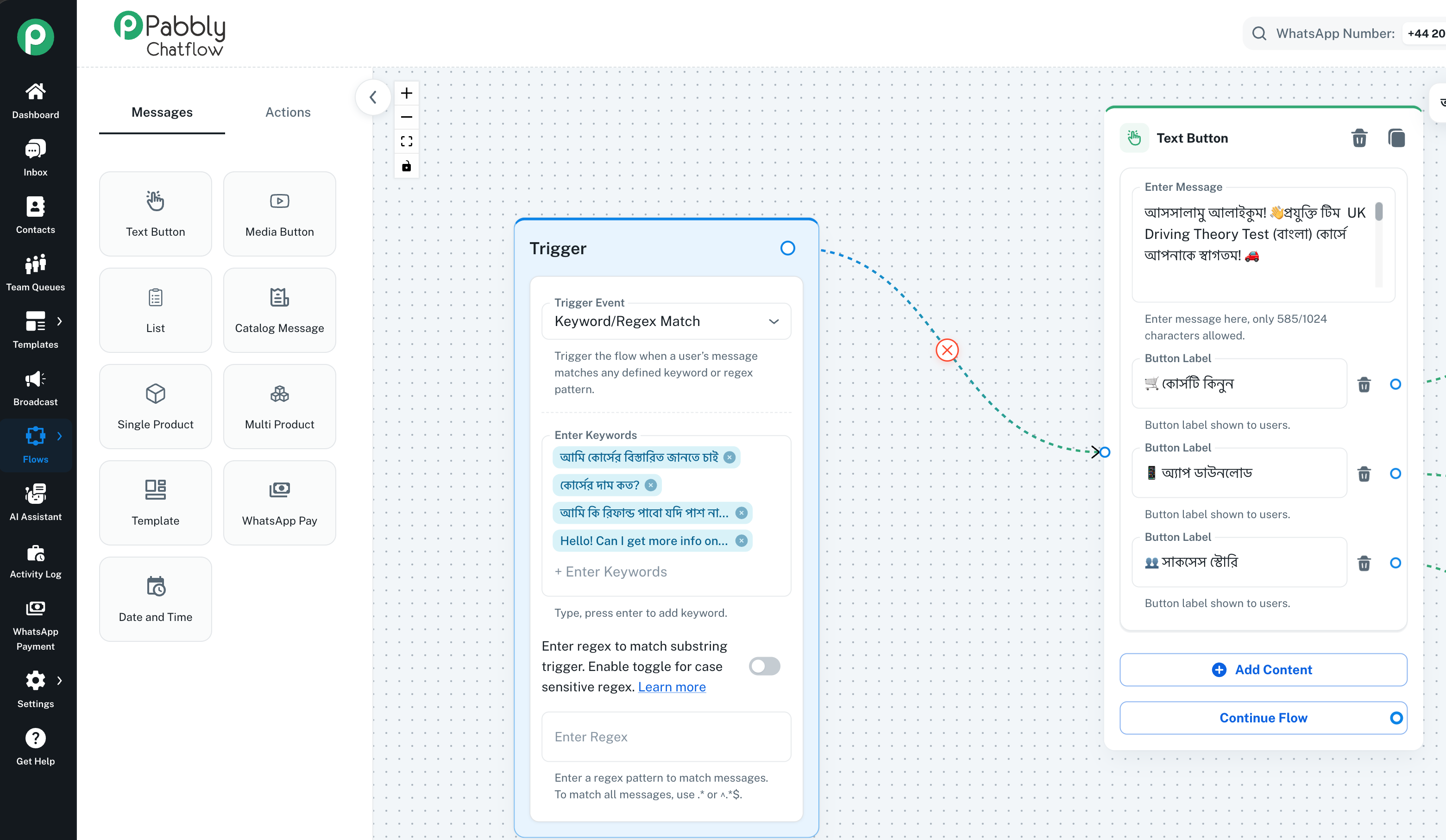
Task: Open the Trigger Event dropdown
Action: click(666, 321)
